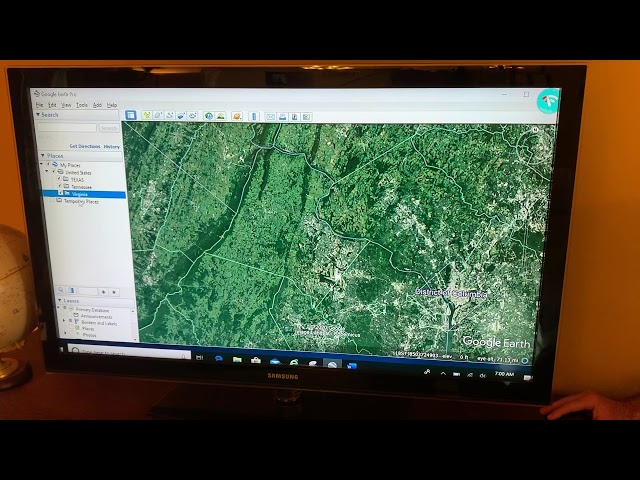Click the Email envelope toolbar icon
The height and width of the screenshot is (480, 640).
point(271,117)
